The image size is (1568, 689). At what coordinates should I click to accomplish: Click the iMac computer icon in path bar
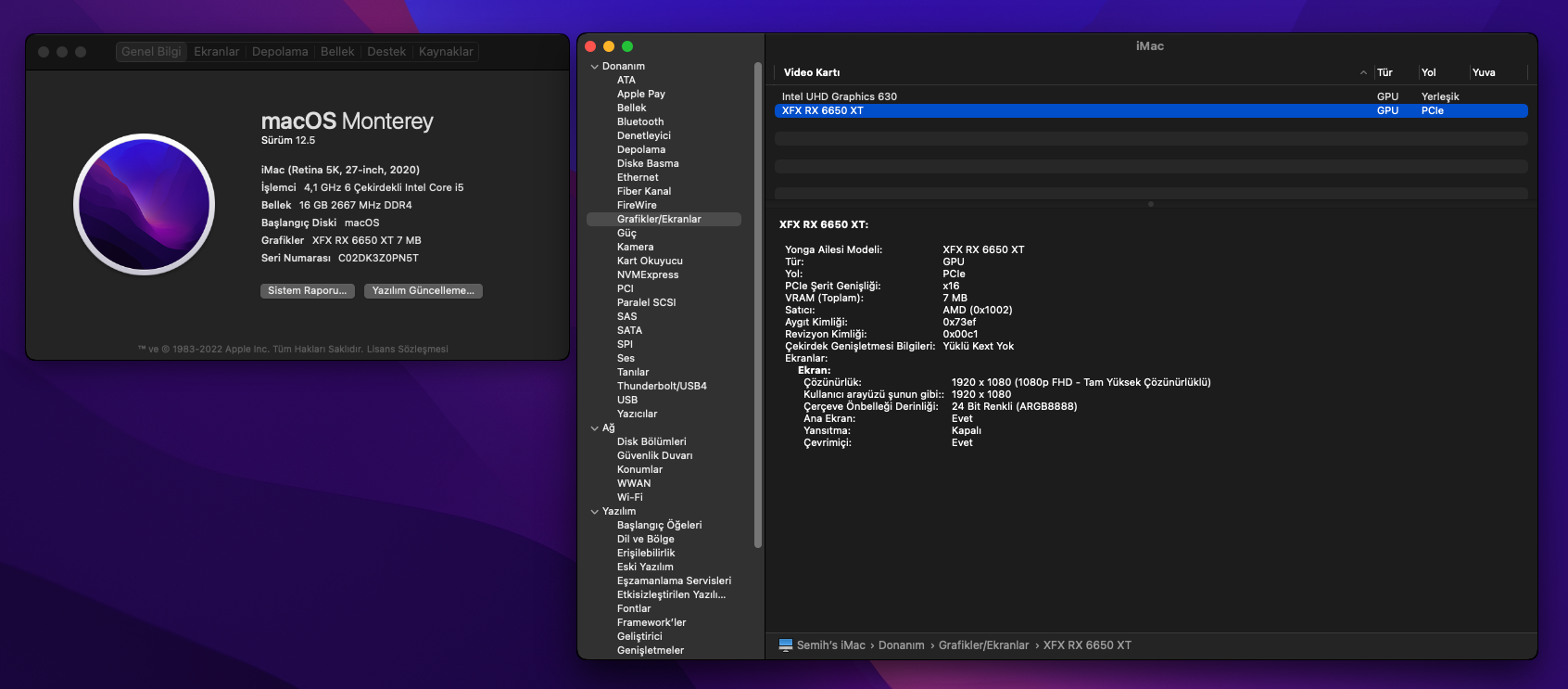pyautogui.click(x=786, y=645)
